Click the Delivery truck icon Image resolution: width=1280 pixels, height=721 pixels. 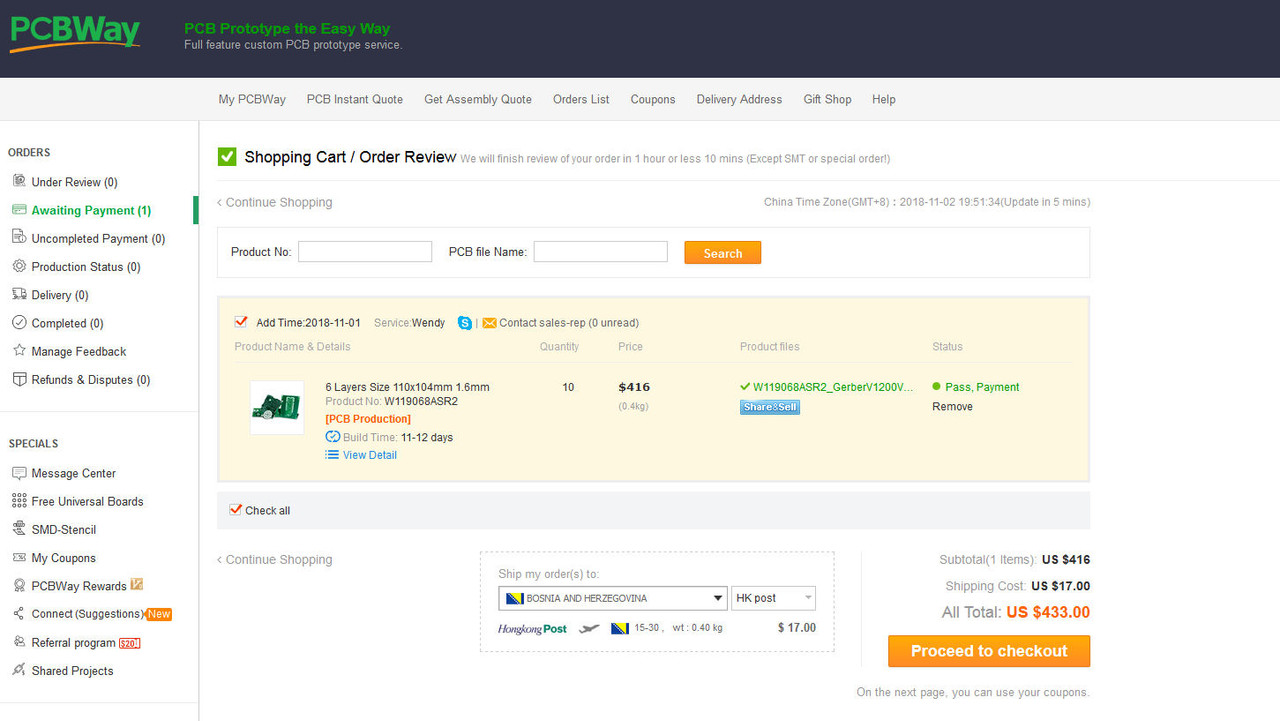19,294
